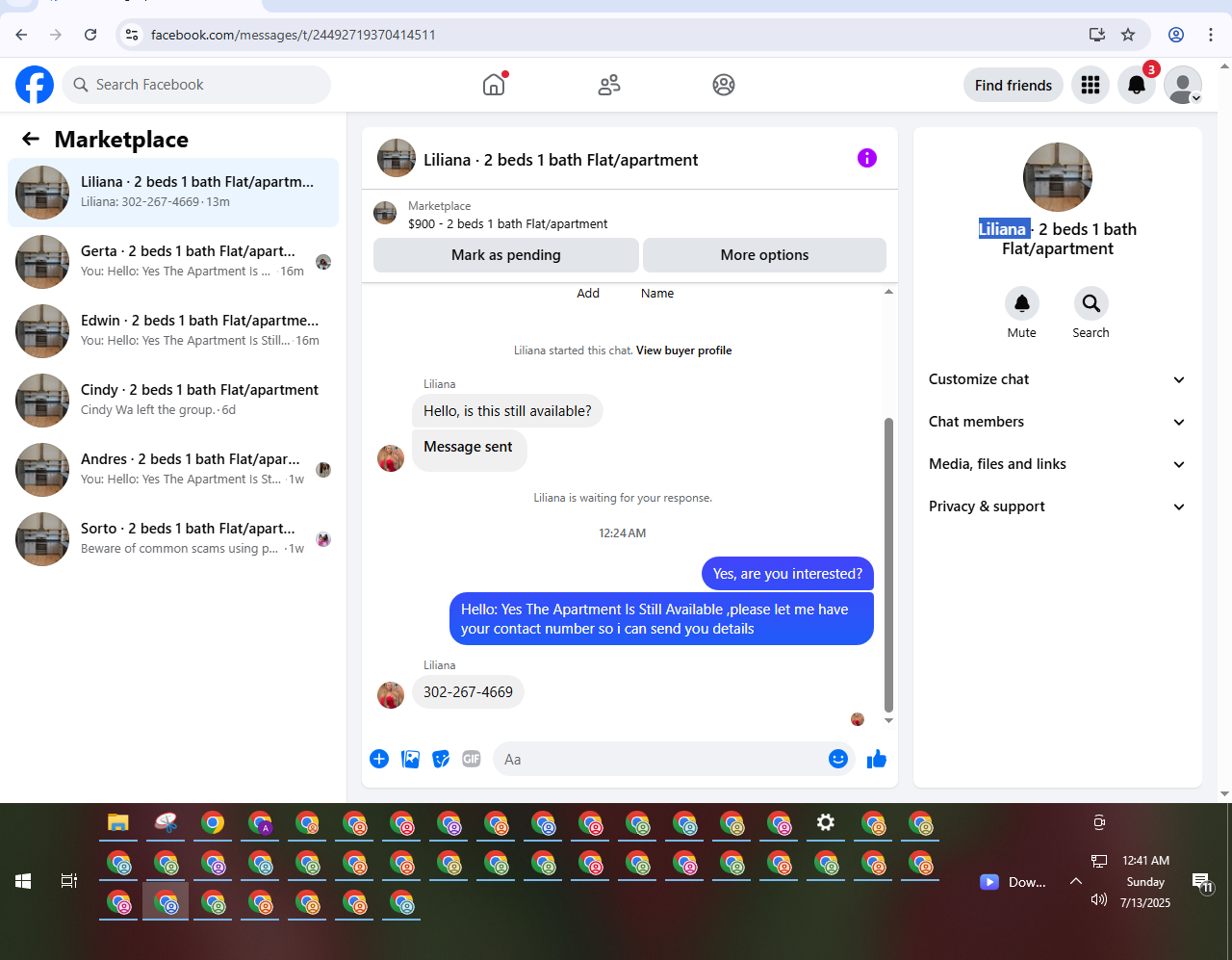Open Cindy conversation in list
1232x960 pixels.
[x=173, y=401]
